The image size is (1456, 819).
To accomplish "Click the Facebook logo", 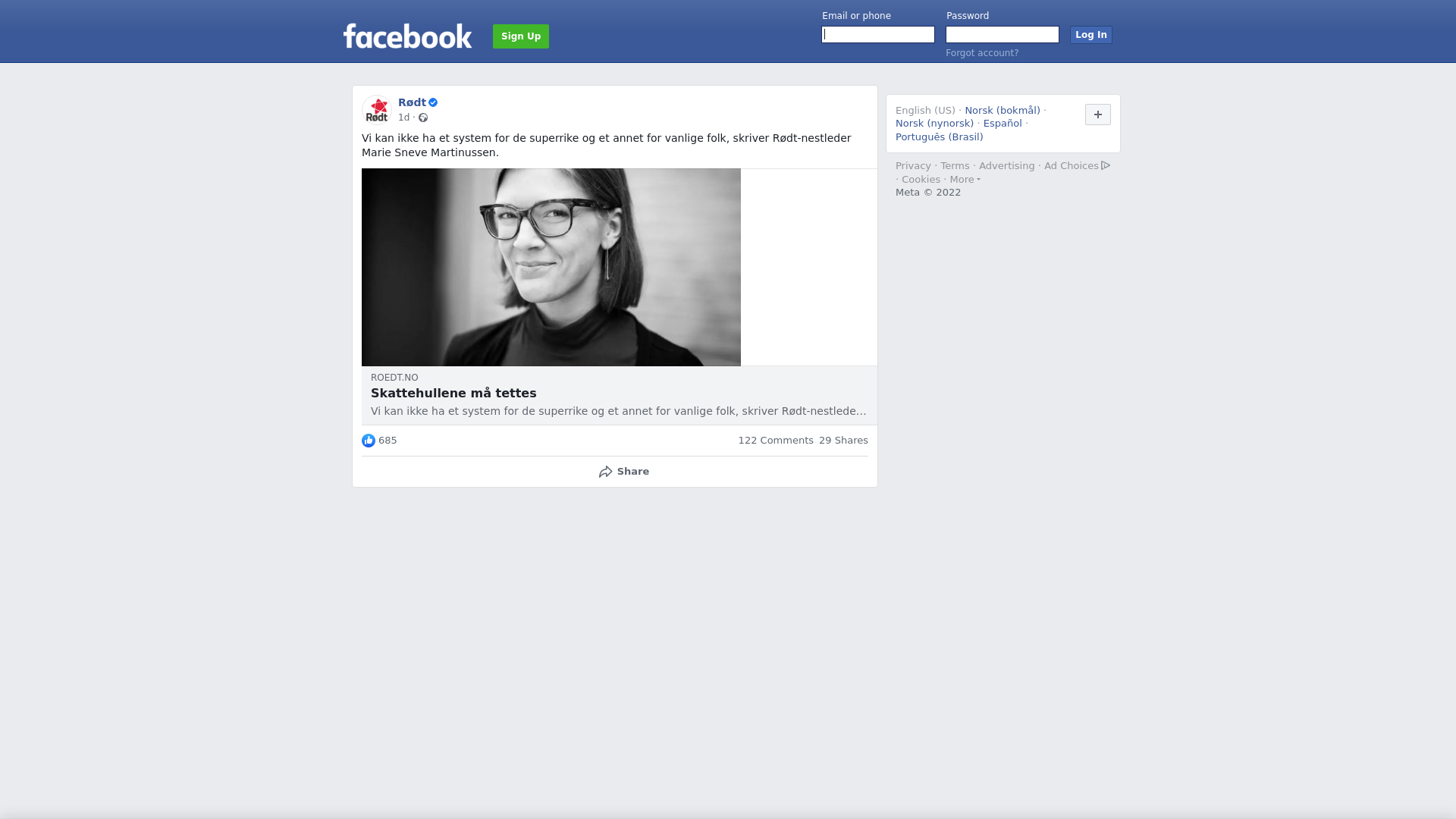I will coord(408,36).
